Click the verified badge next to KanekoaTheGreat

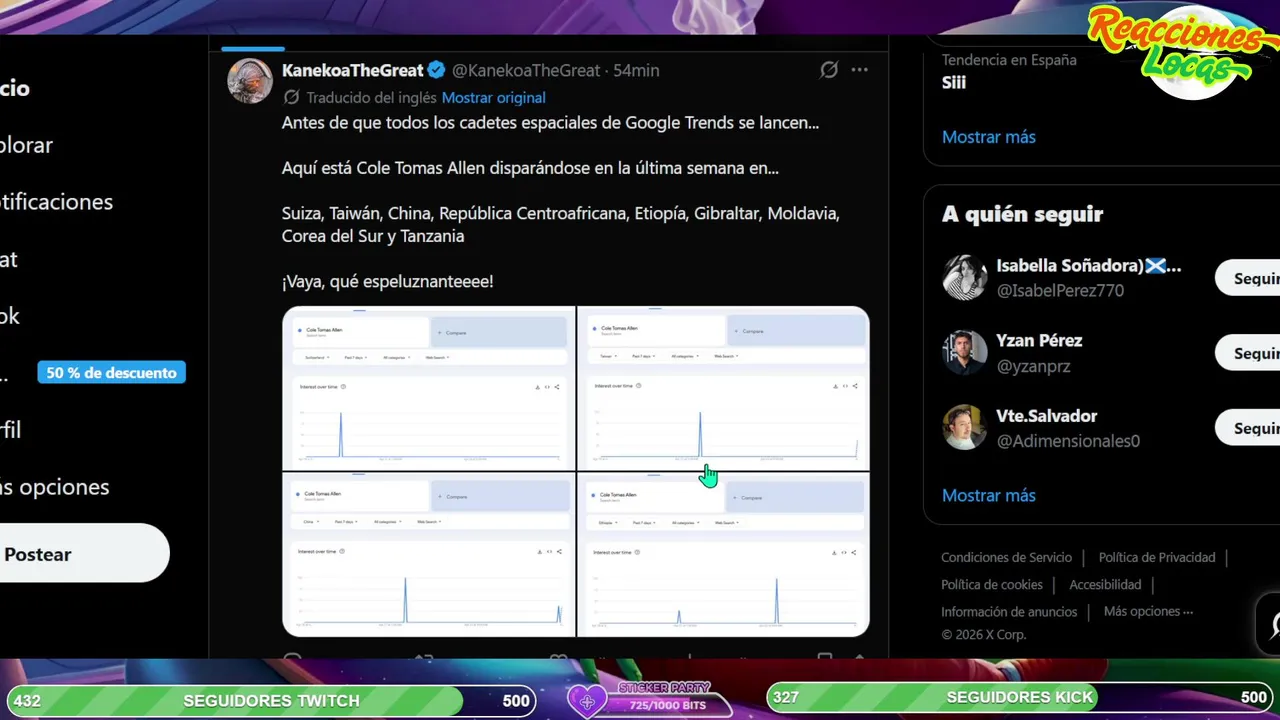[x=437, y=70]
